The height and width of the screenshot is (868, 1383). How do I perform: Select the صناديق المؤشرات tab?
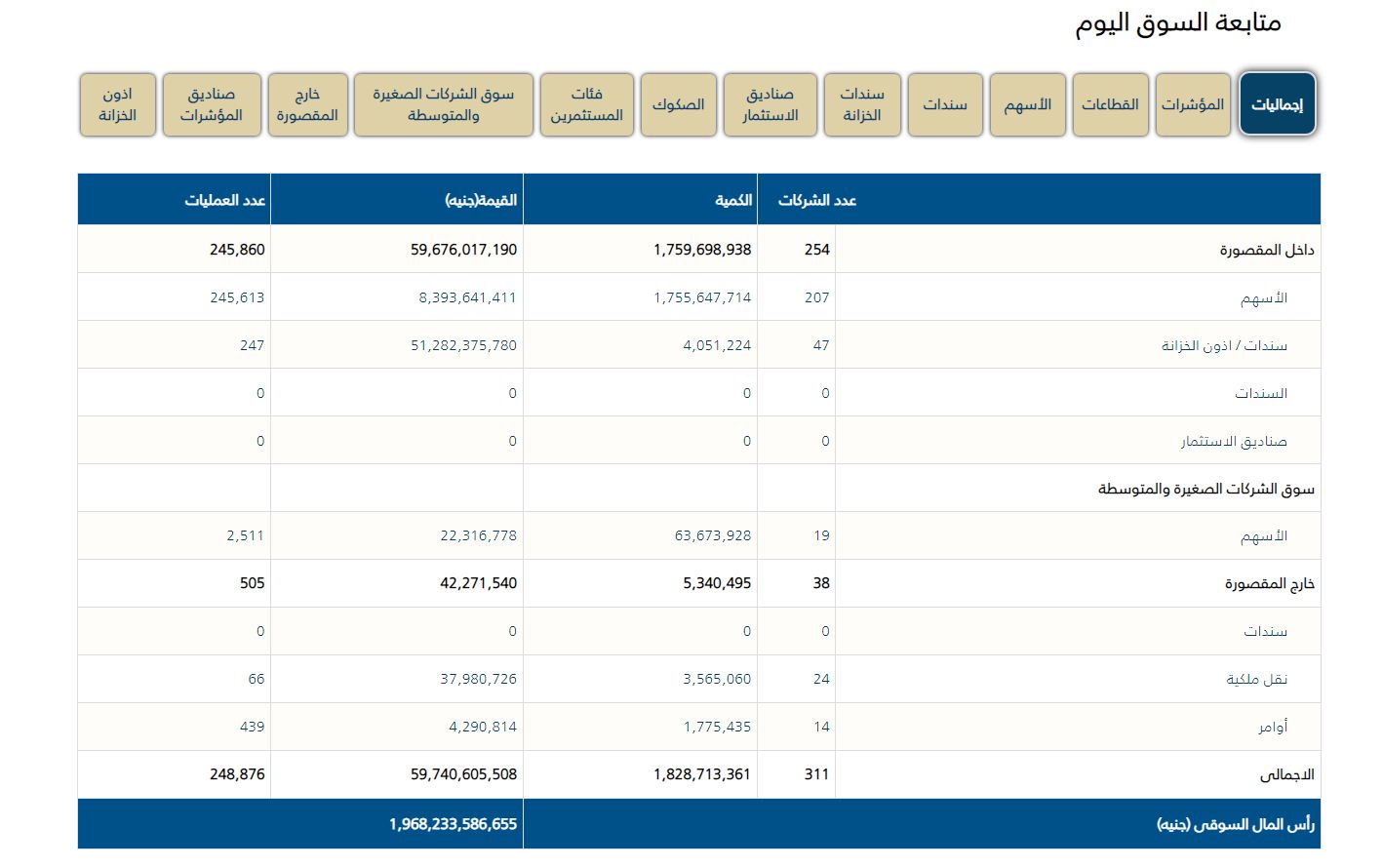coord(212,104)
